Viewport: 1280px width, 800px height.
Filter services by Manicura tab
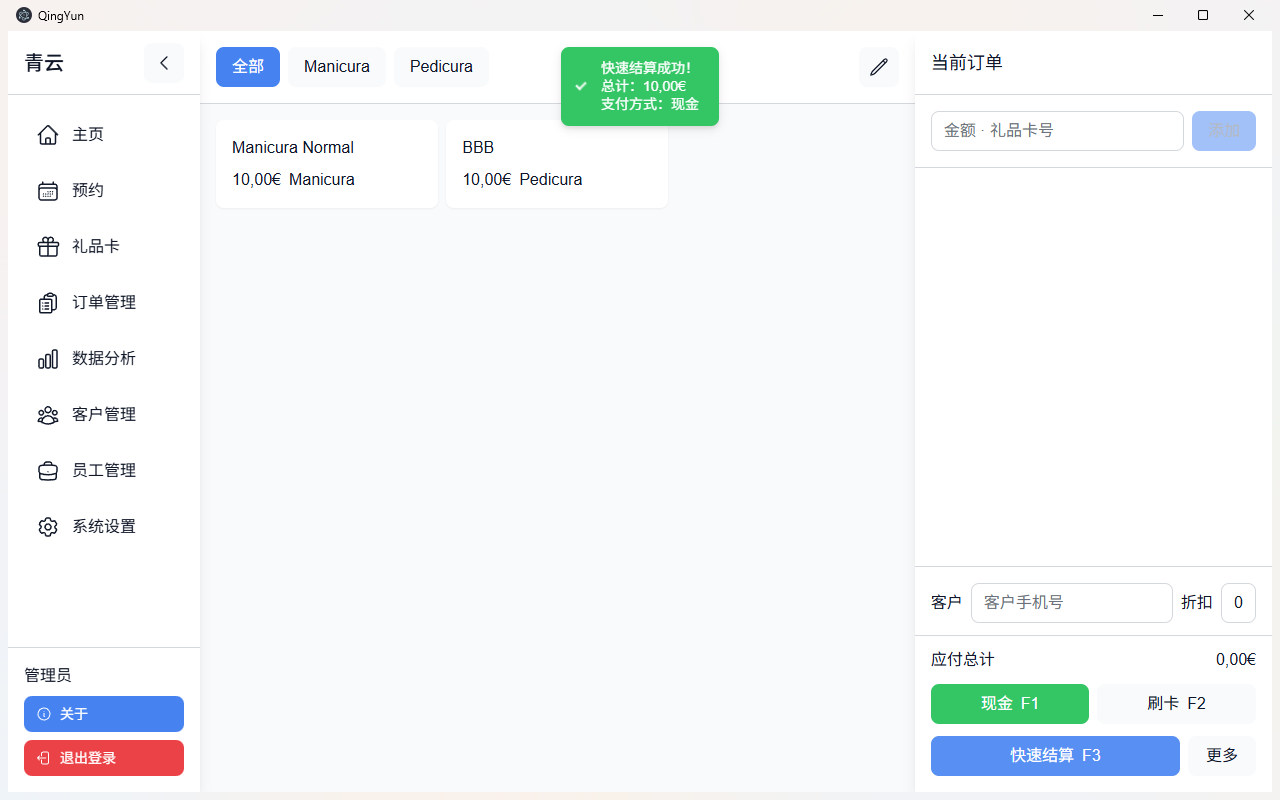click(x=337, y=67)
